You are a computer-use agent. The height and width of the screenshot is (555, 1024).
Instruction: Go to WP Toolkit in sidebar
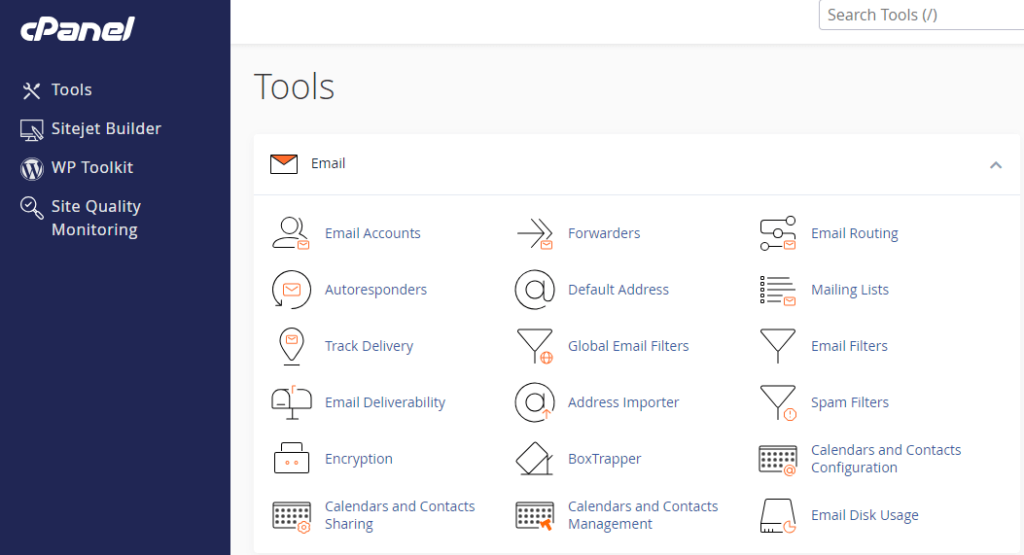(x=92, y=168)
